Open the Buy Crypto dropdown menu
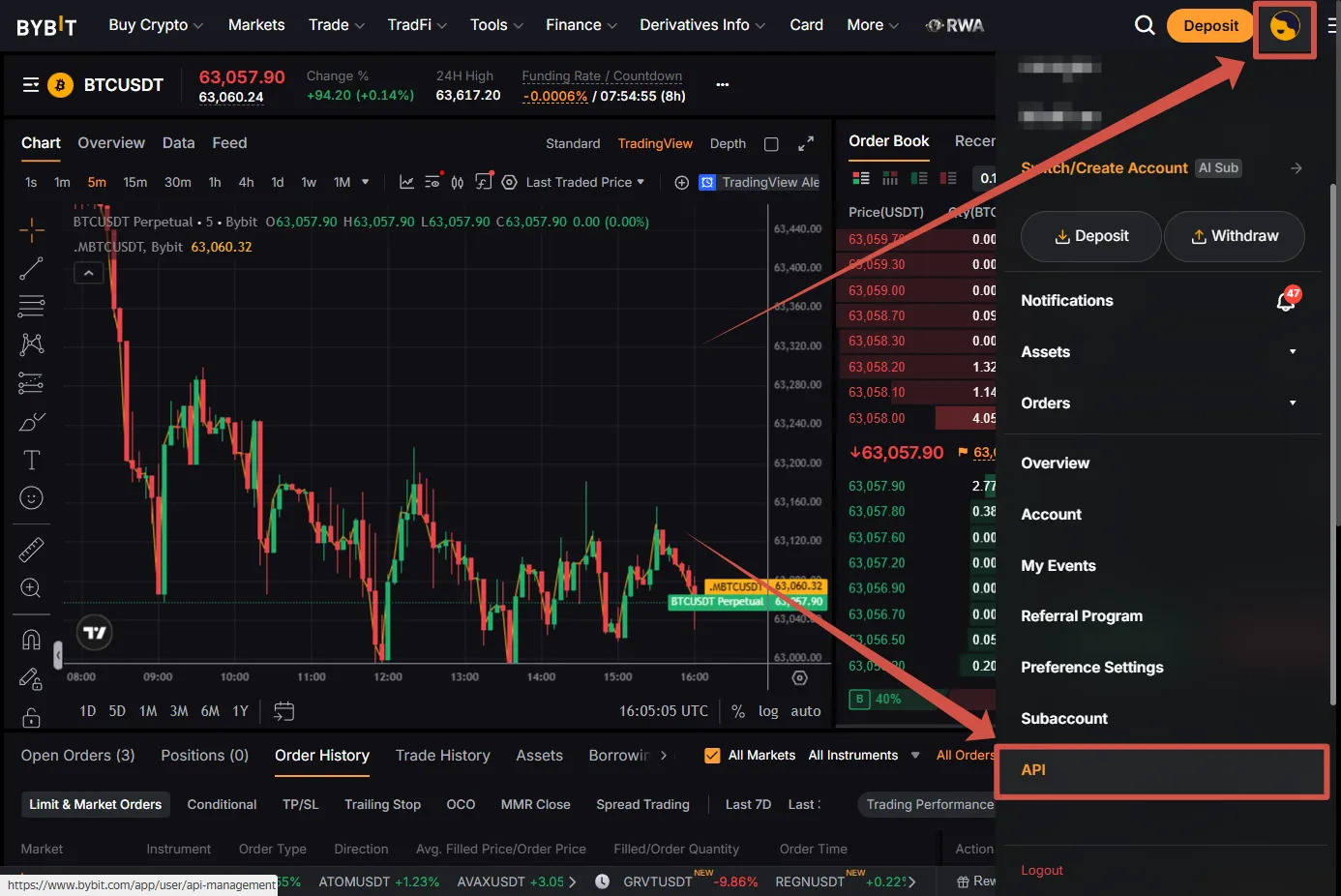This screenshot has width=1341, height=896. [156, 25]
